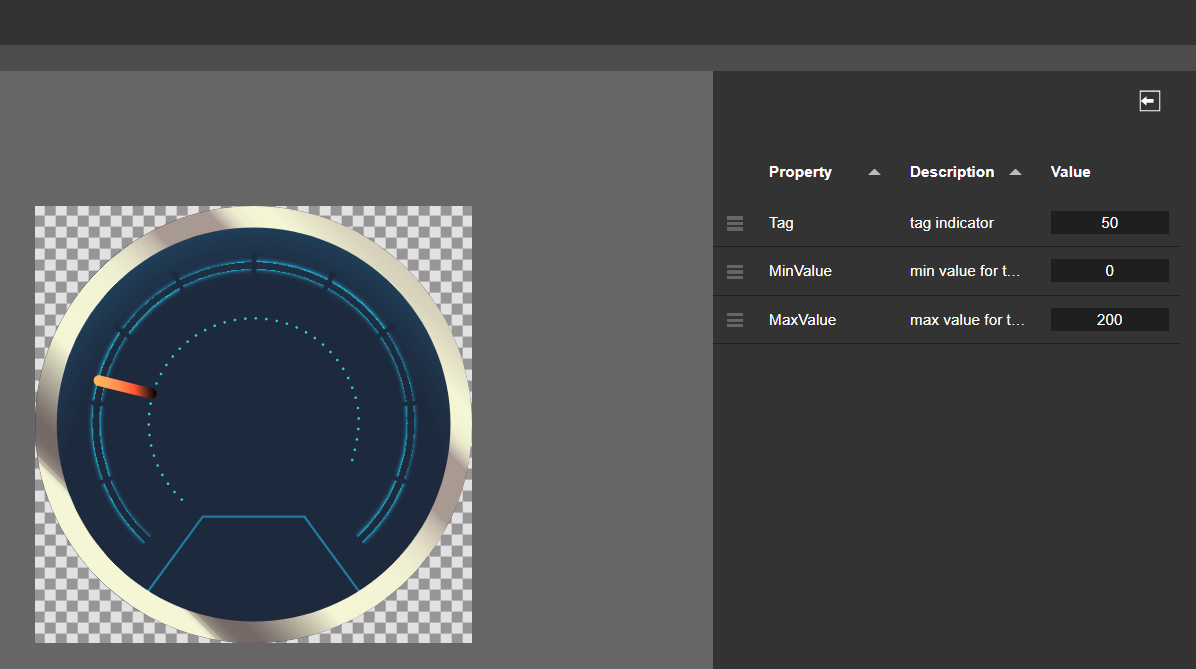Select the MaxValue property name
This screenshot has width=1196, height=669.
click(802, 320)
